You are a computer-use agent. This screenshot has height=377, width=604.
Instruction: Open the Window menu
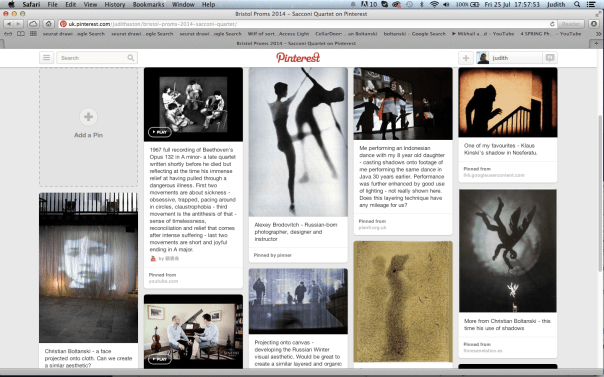(x=183, y=4)
